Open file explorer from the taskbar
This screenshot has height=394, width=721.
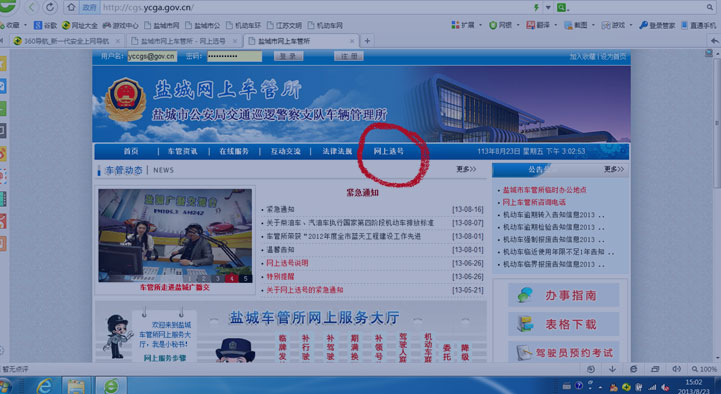point(76,385)
